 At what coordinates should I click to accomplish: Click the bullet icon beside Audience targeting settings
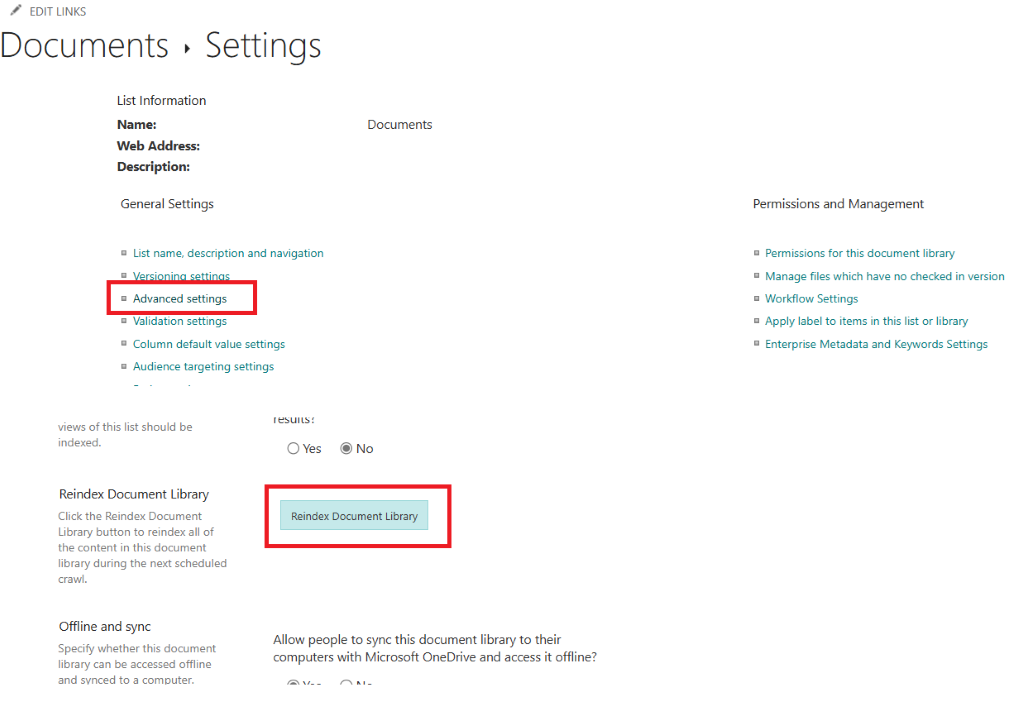point(123,366)
